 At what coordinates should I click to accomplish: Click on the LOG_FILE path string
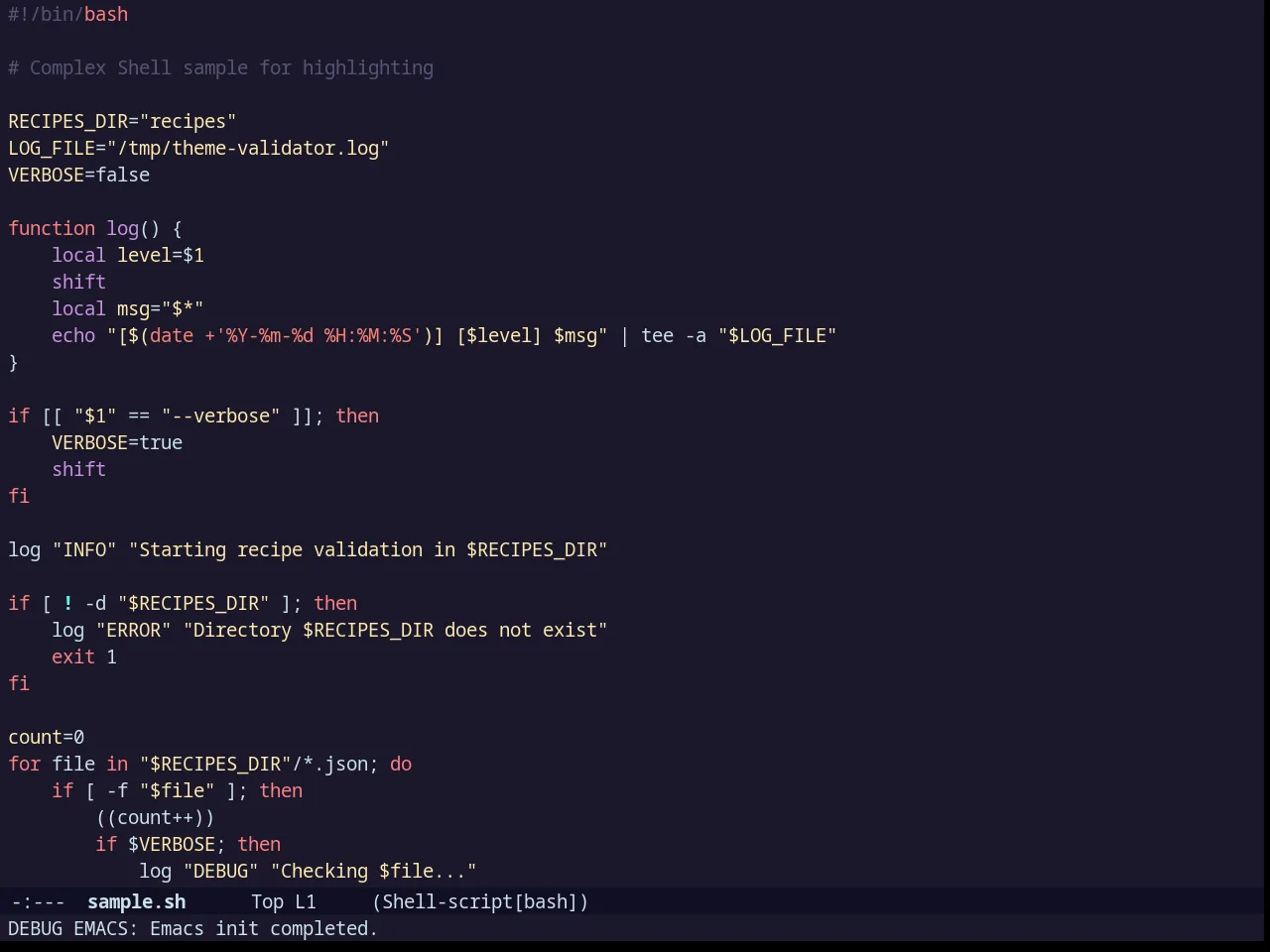click(x=248, y=148)
